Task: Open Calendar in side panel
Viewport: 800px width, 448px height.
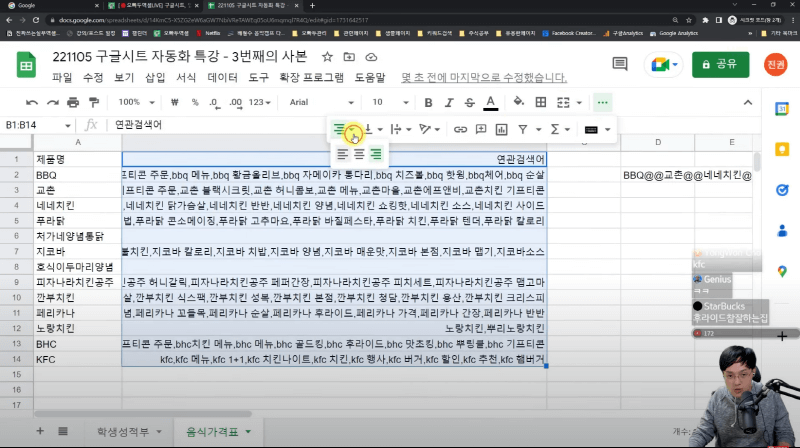Action: pos(782,109)
